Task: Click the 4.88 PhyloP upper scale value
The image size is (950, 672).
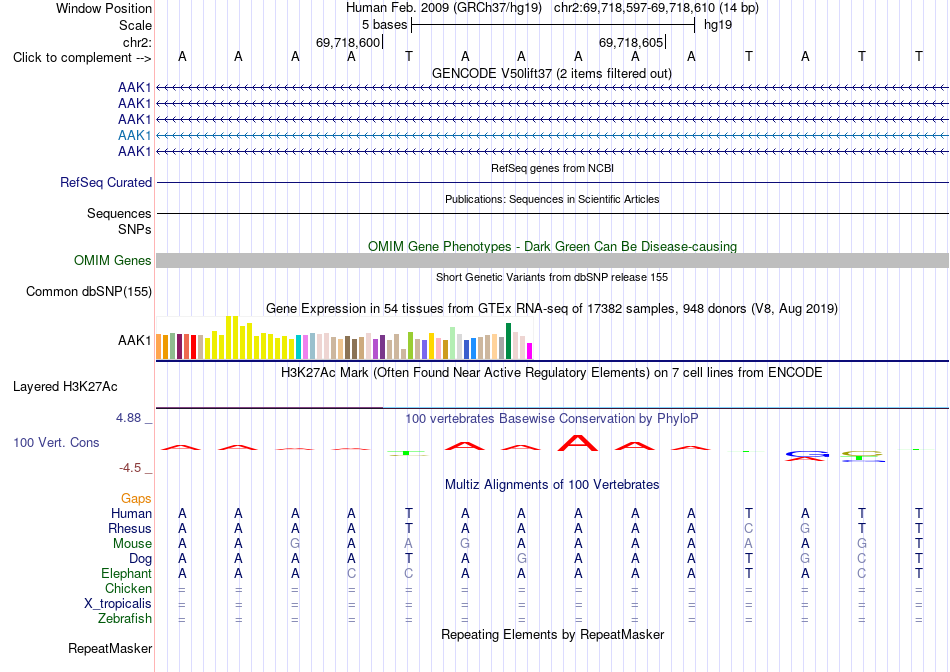Action: point(128,418)
